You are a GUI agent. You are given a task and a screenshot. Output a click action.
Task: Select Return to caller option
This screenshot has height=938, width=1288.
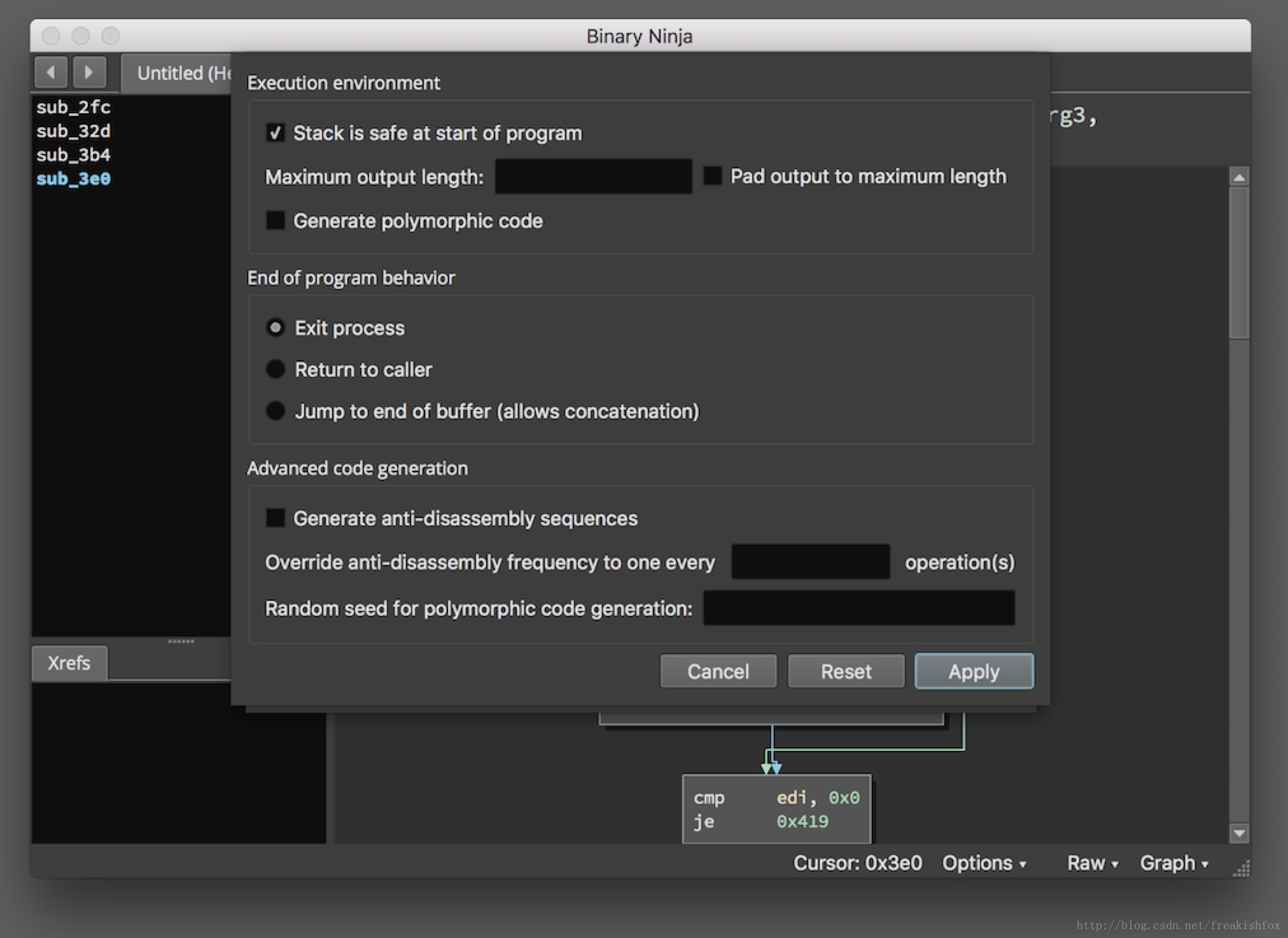(x=275, y=369)
